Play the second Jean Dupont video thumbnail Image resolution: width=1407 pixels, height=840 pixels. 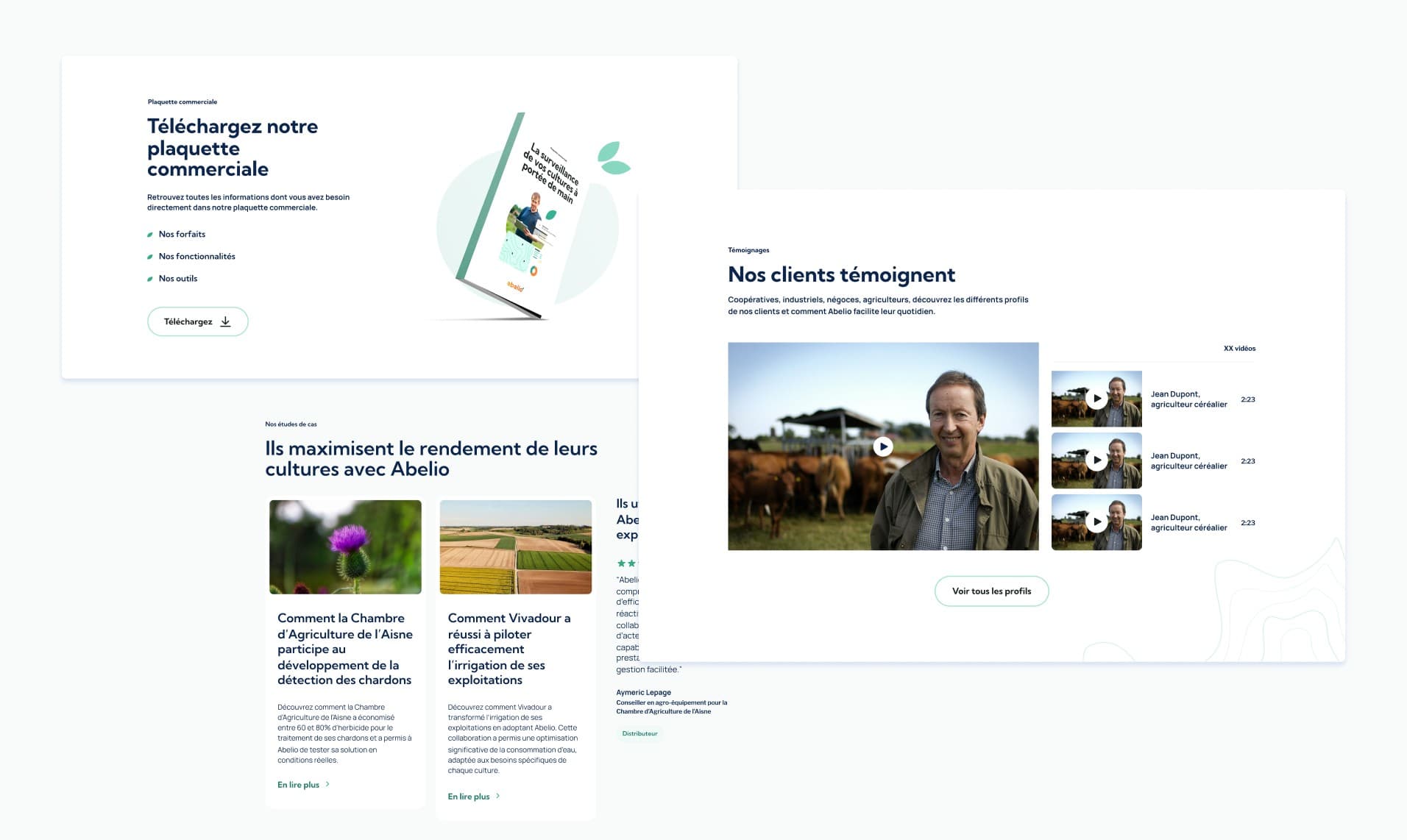click(x=1096, y=460)
